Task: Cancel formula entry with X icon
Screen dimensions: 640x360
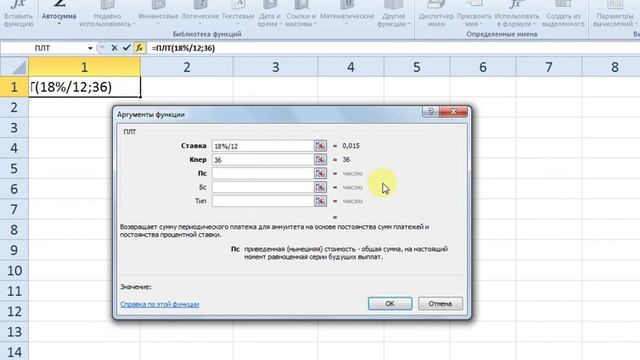Action: (x=114, y=48)
